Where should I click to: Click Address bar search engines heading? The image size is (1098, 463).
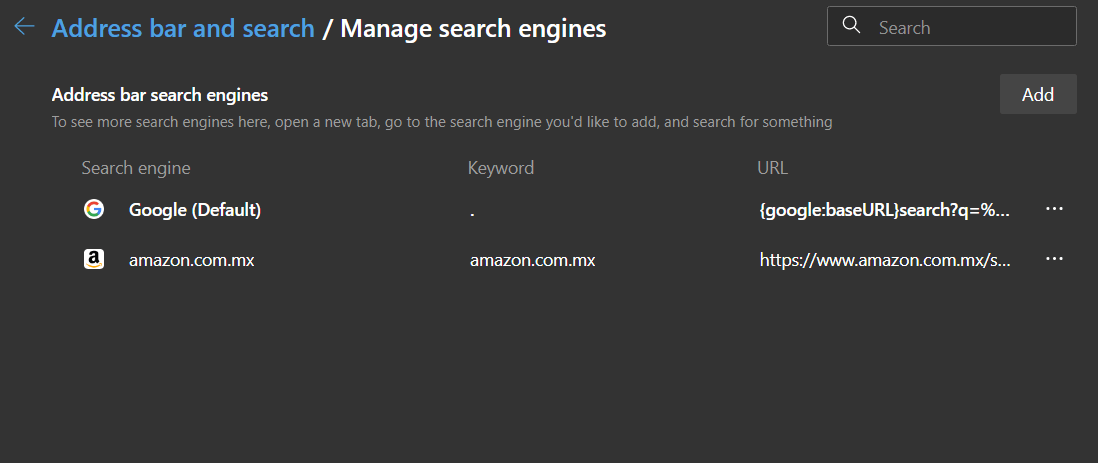pos(160,95)
